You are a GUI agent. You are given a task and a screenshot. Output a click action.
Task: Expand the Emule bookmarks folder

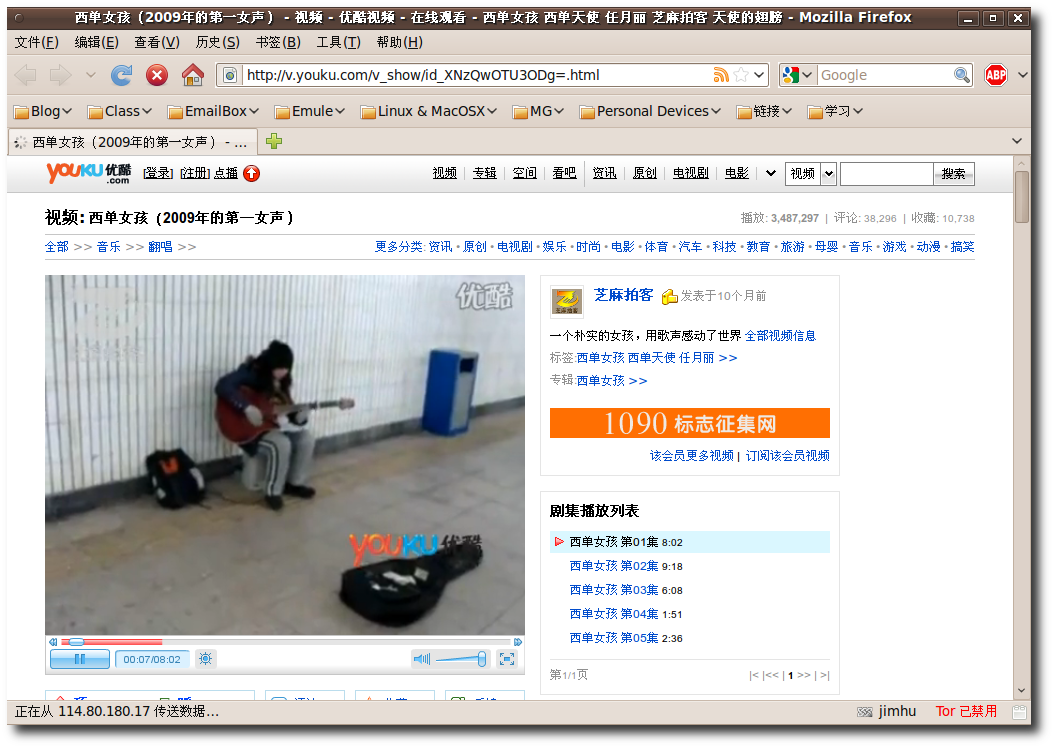point(310,111)
